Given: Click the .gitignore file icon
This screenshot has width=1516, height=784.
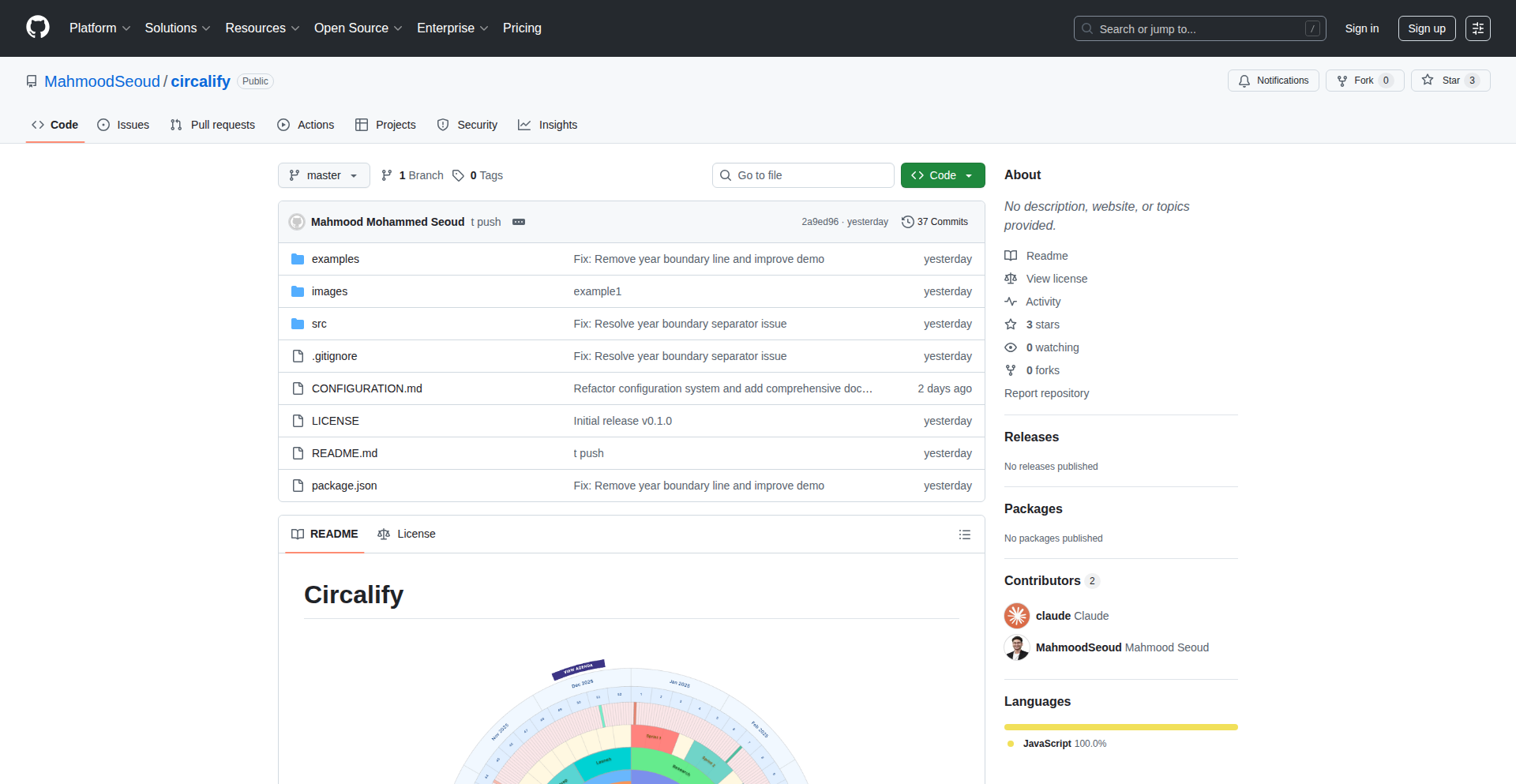Looking at the screenshot, I should [298, 356].
